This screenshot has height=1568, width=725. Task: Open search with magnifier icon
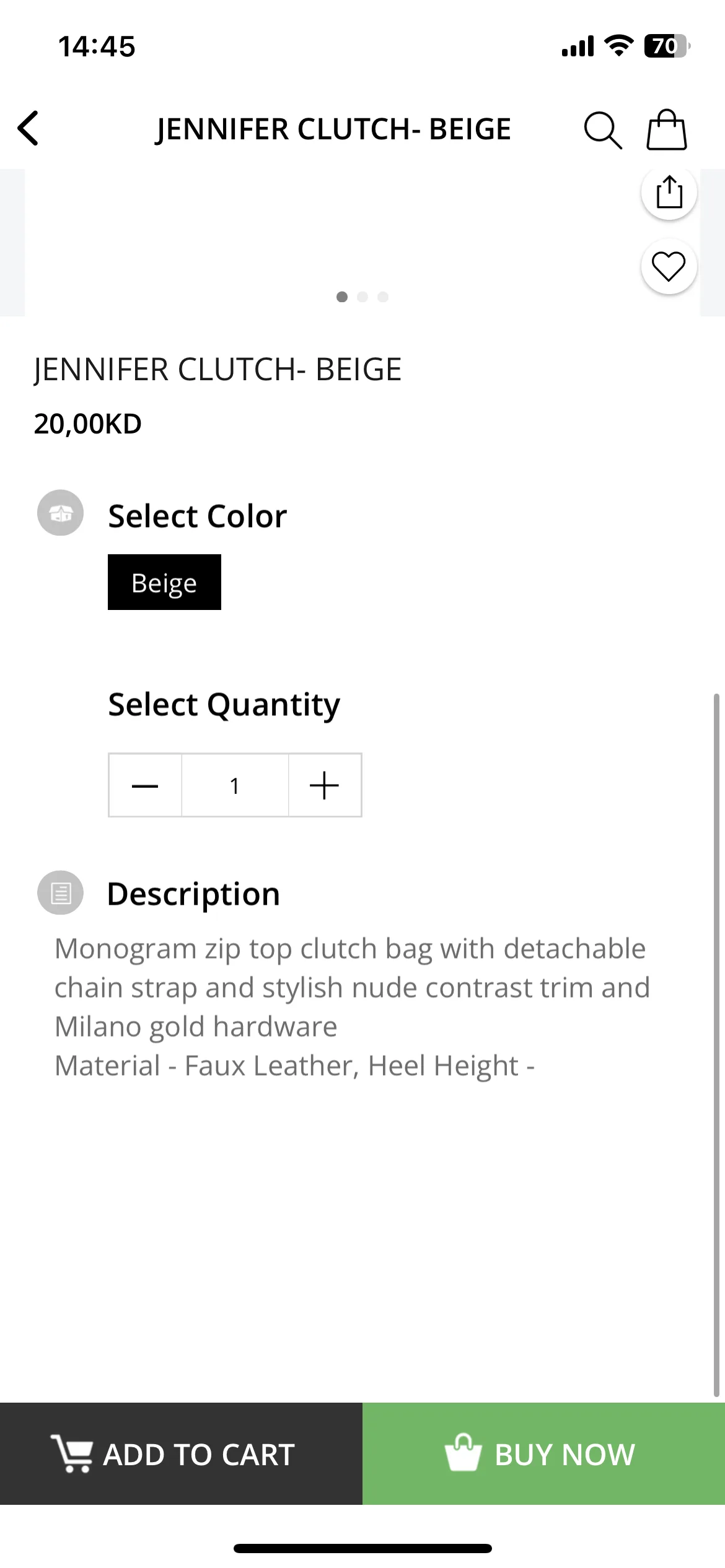pyautogui.click(x=603, y=130)
